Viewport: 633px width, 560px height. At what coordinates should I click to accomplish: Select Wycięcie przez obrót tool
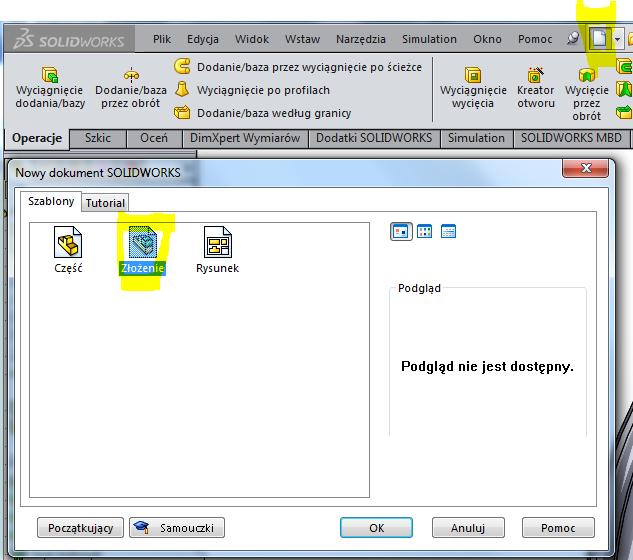click(x=587, y=94)
